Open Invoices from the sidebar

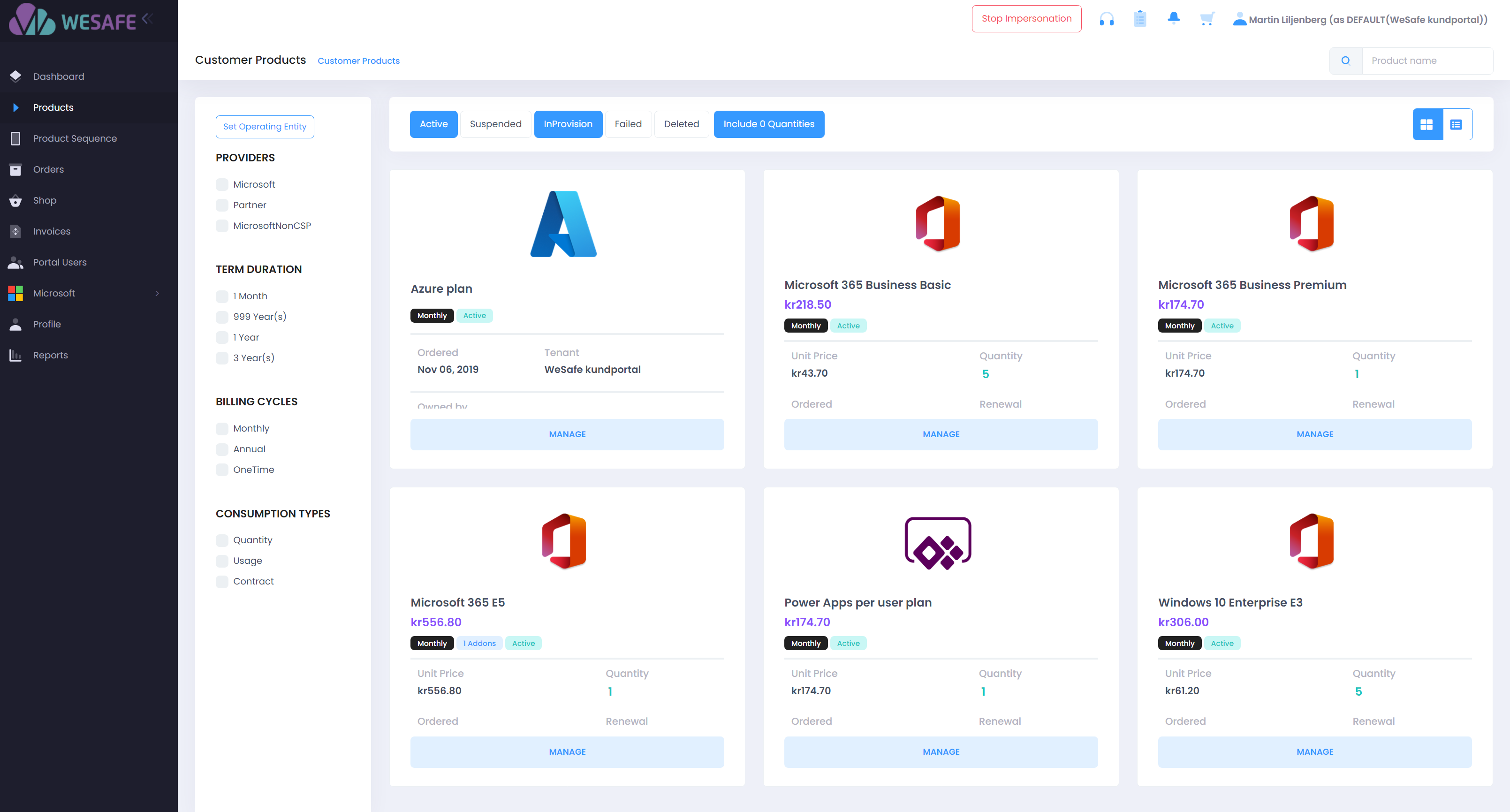pyautogui.click(x=52, y=232)
